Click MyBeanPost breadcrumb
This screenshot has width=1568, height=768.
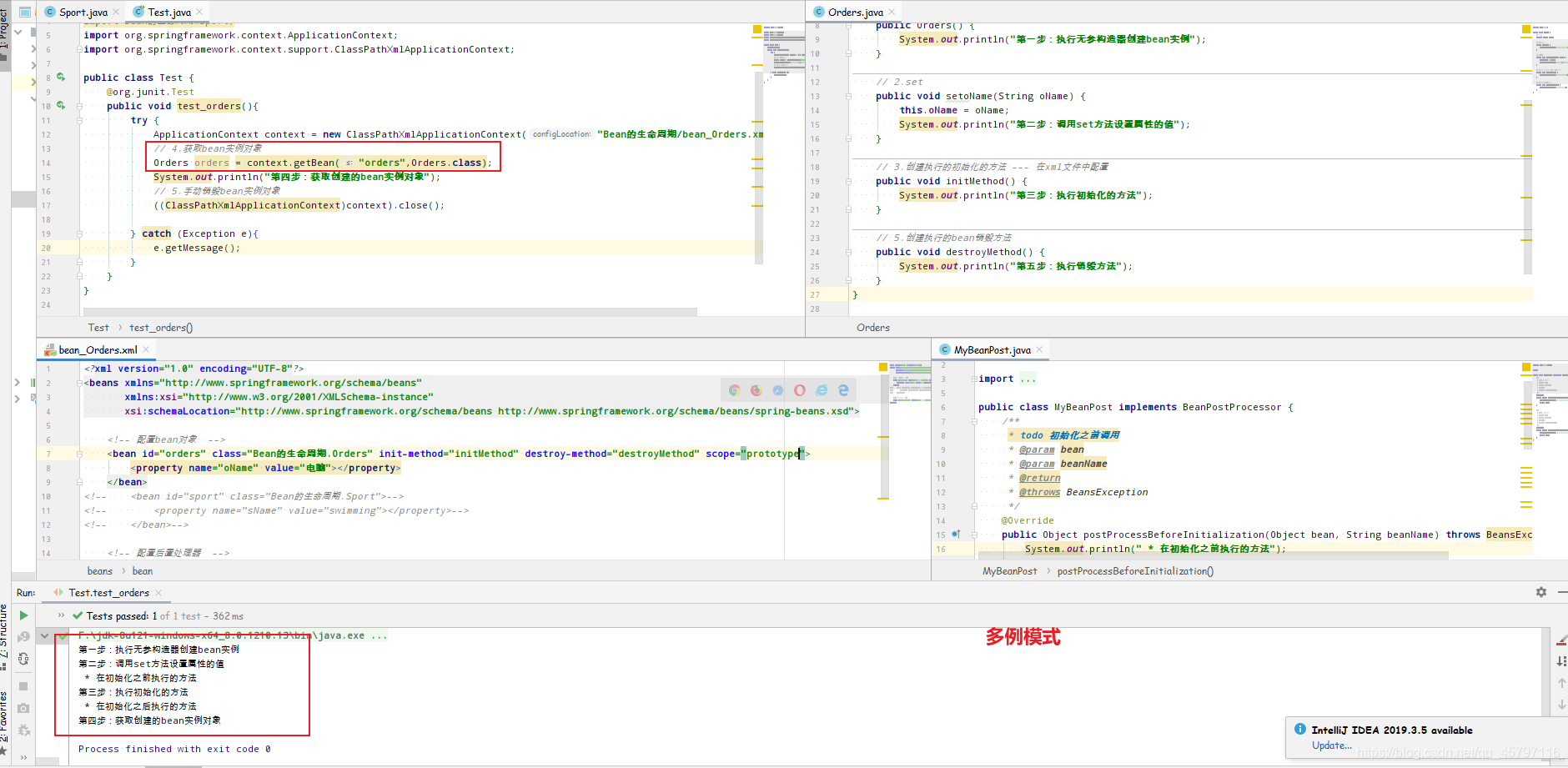click(x=1010, y=571)
